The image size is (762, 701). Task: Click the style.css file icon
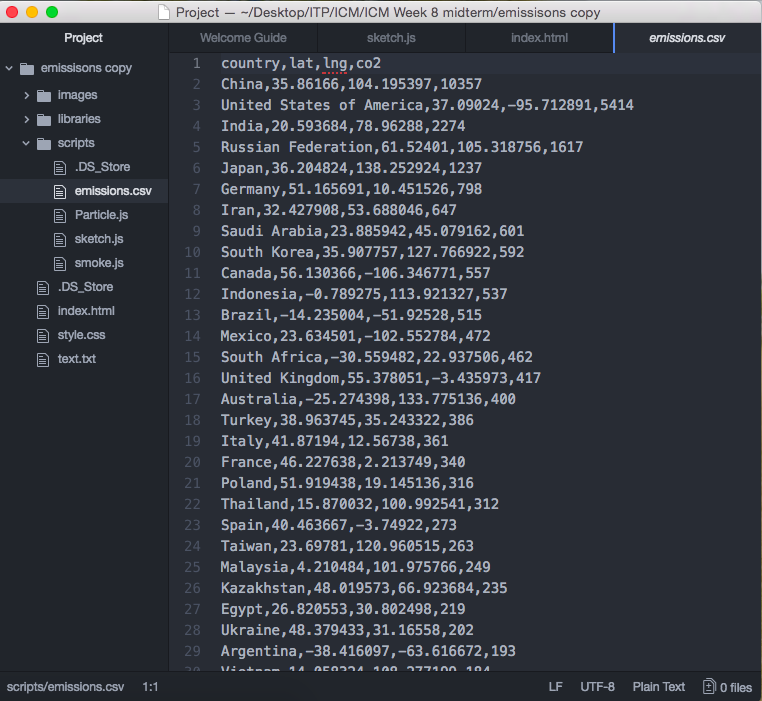pyautogui.click(x=43, y=335)
